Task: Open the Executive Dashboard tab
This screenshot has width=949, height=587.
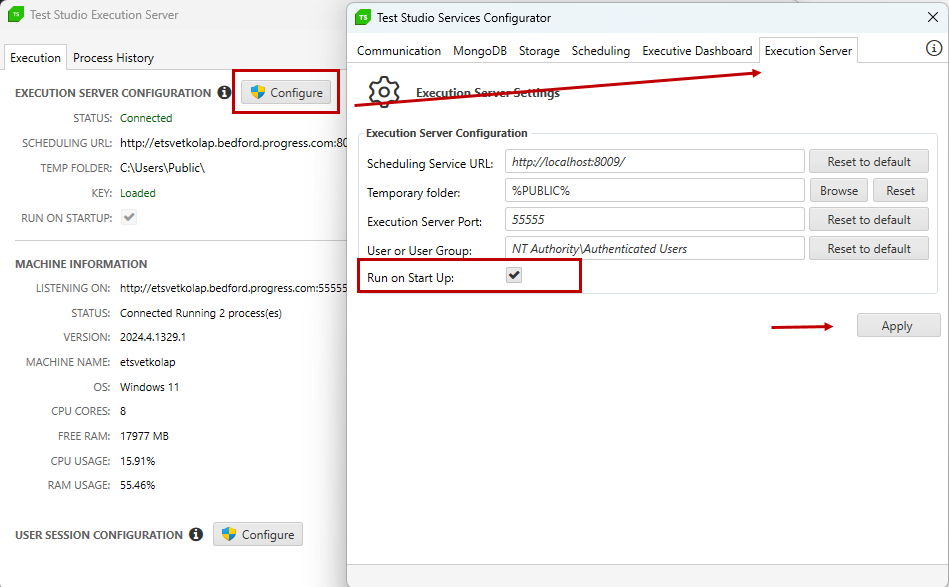Action: [697, 51]
